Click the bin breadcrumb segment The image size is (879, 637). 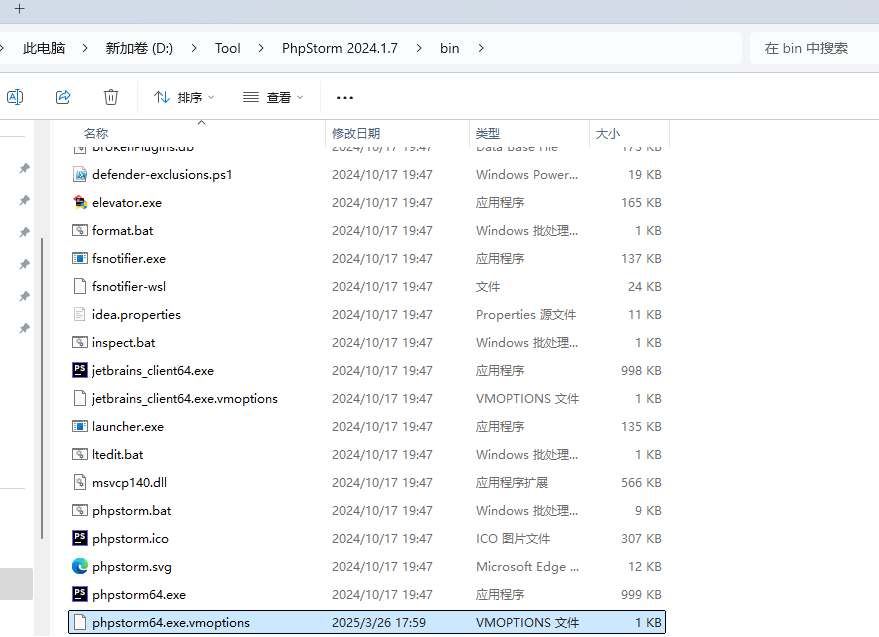450,48
